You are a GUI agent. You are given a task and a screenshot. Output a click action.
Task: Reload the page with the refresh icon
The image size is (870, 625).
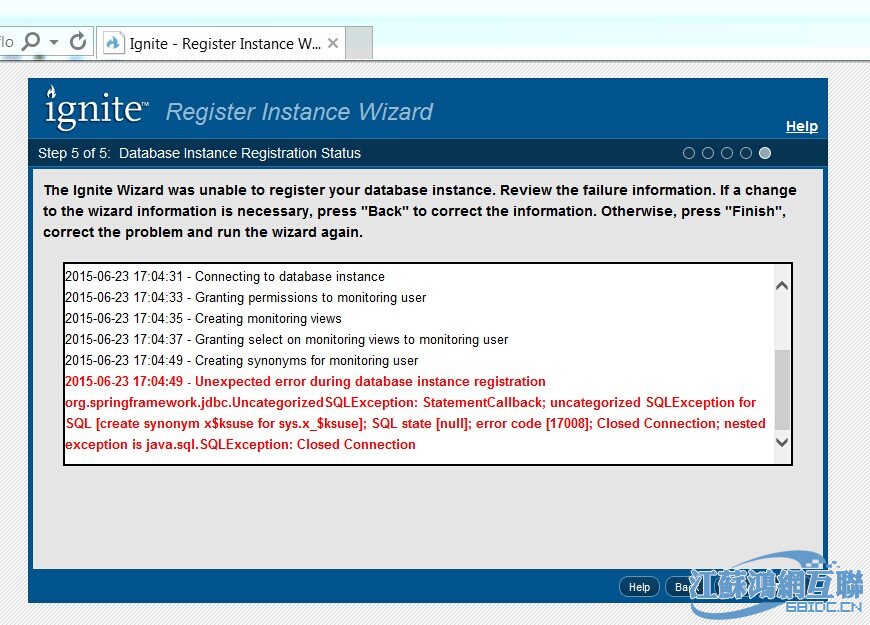click(x=78, y=42)
